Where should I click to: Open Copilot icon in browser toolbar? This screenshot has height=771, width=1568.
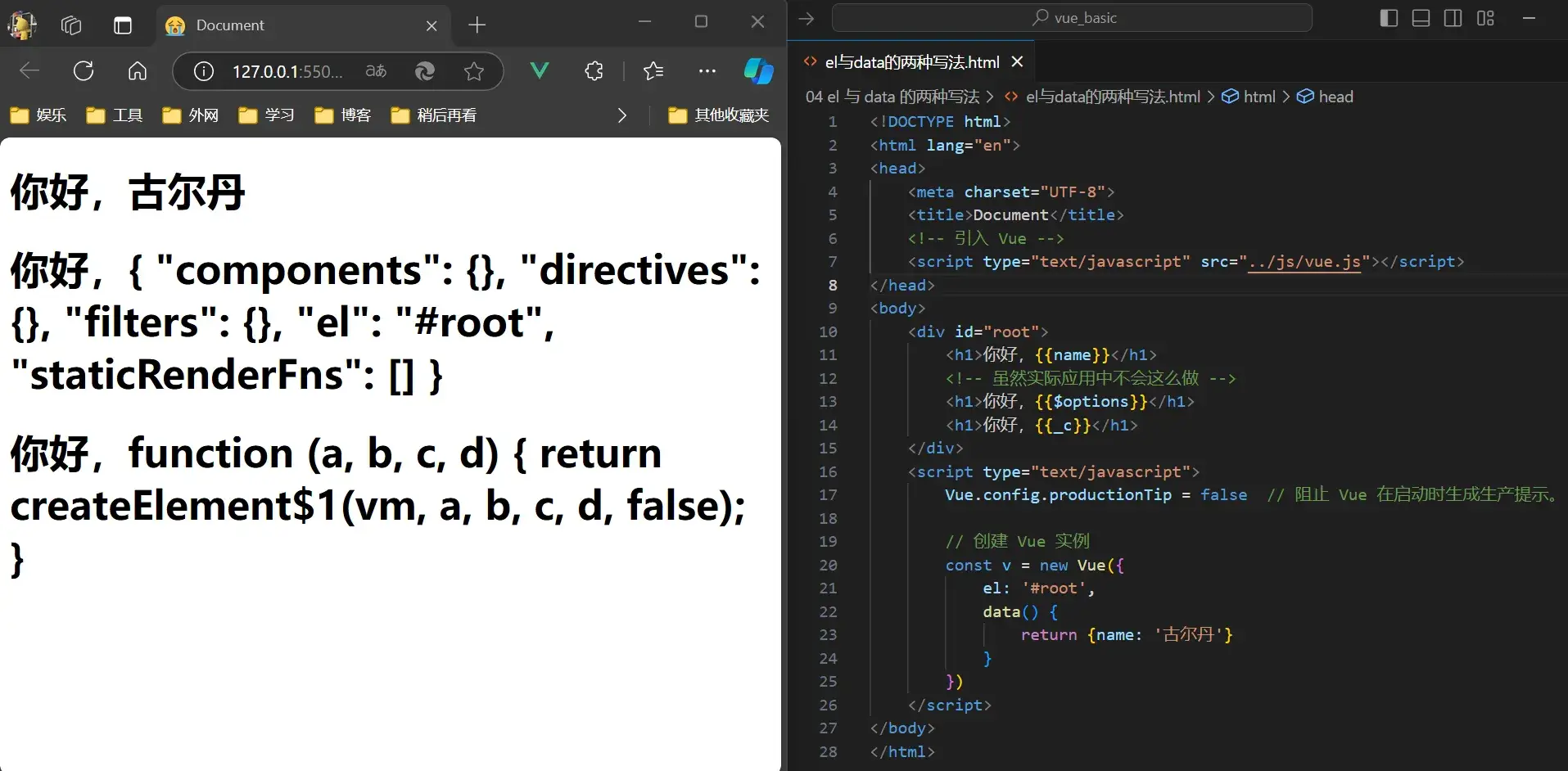point(758,71)
